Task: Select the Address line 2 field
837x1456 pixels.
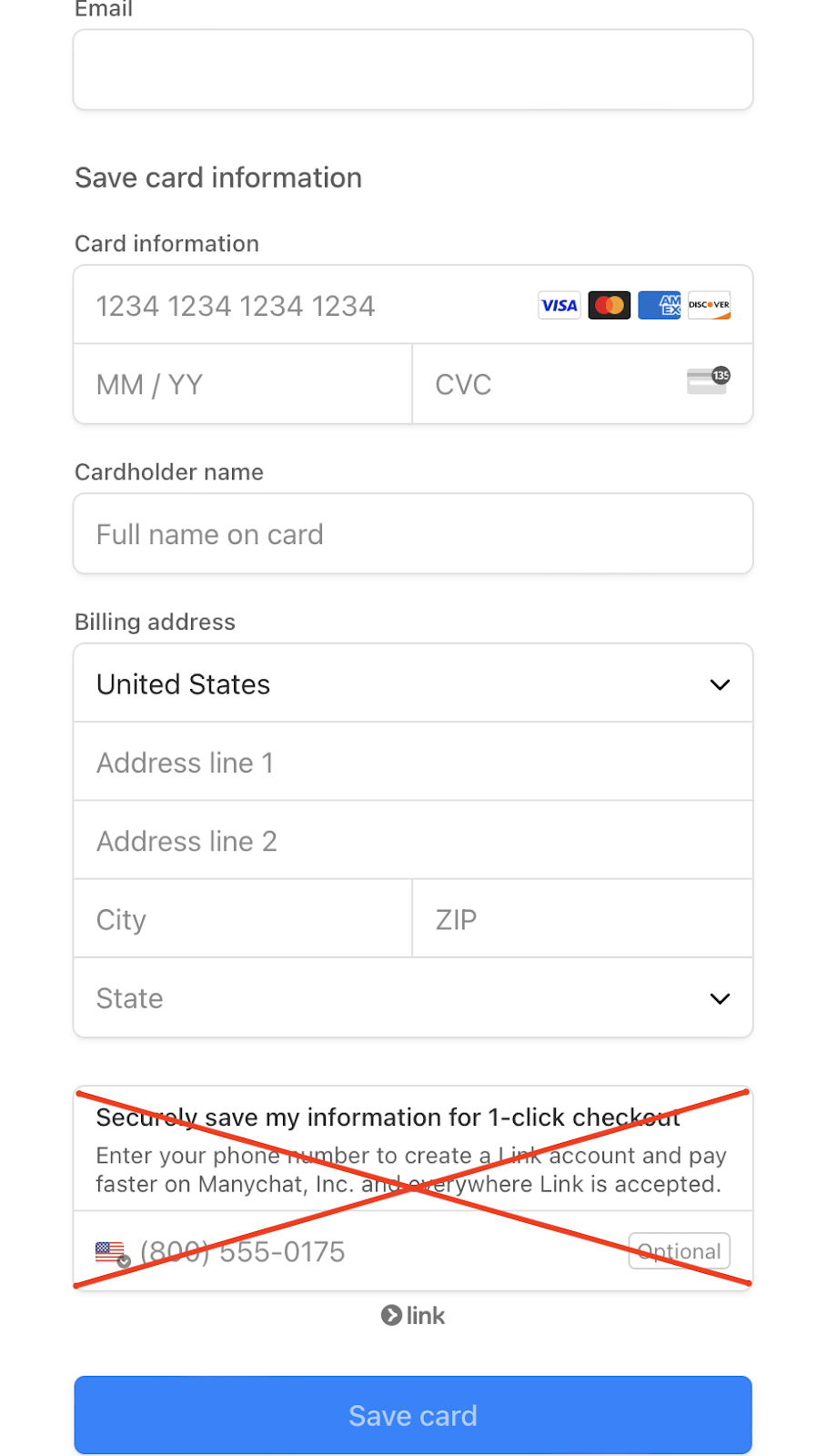Action: click(x=413, y=841)
